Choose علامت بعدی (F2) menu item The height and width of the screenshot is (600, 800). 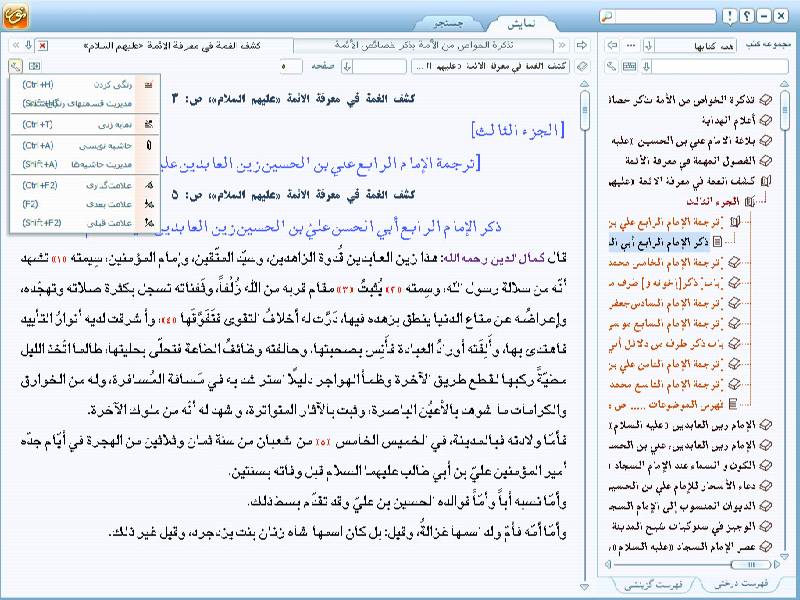[85, 204]
